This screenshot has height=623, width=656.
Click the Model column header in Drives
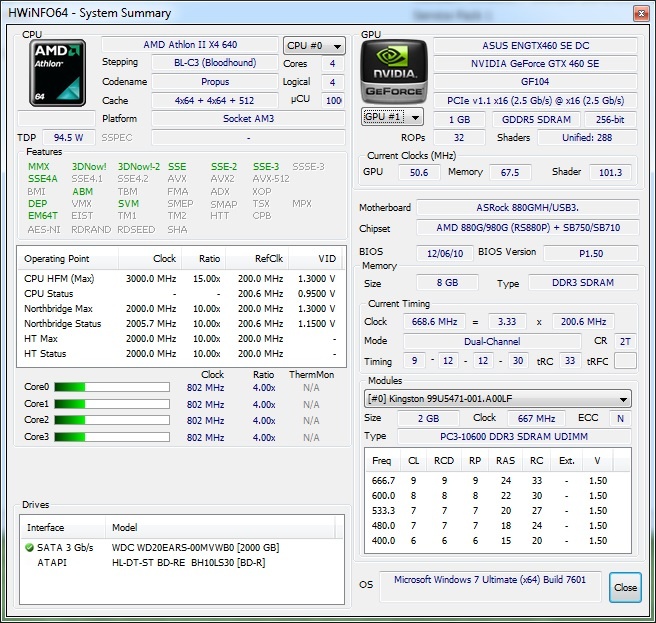220,527
